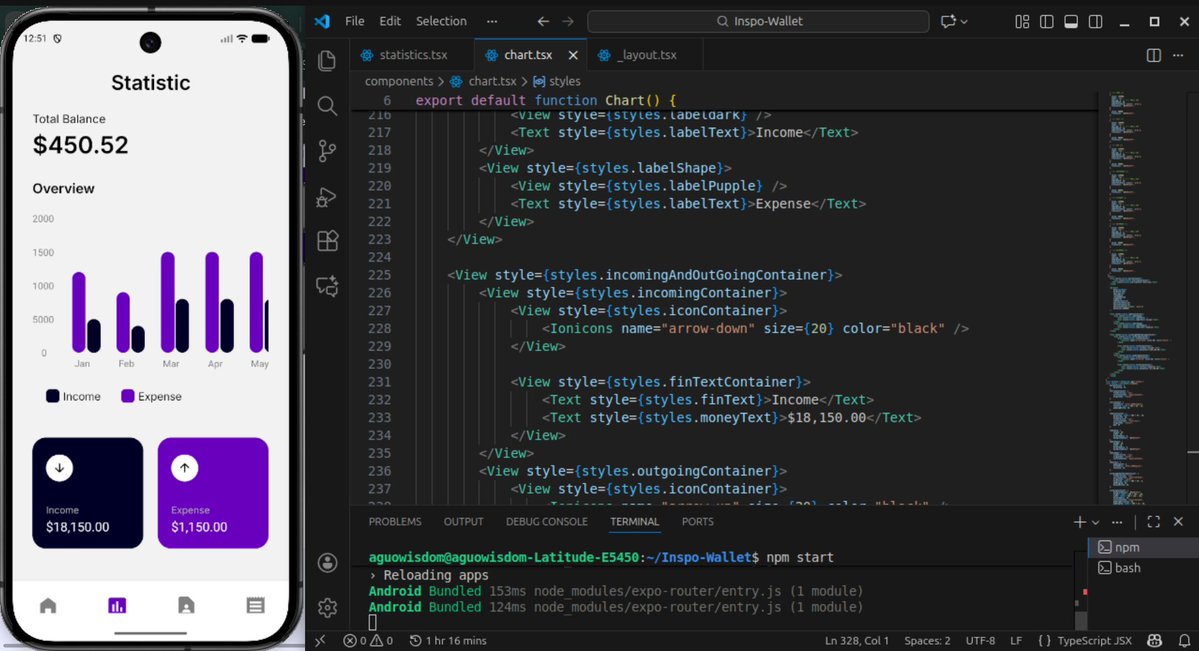The image size is (1199, 651).
Task: Tap the Income down-arrow icon on card
Action: [60, 468]
